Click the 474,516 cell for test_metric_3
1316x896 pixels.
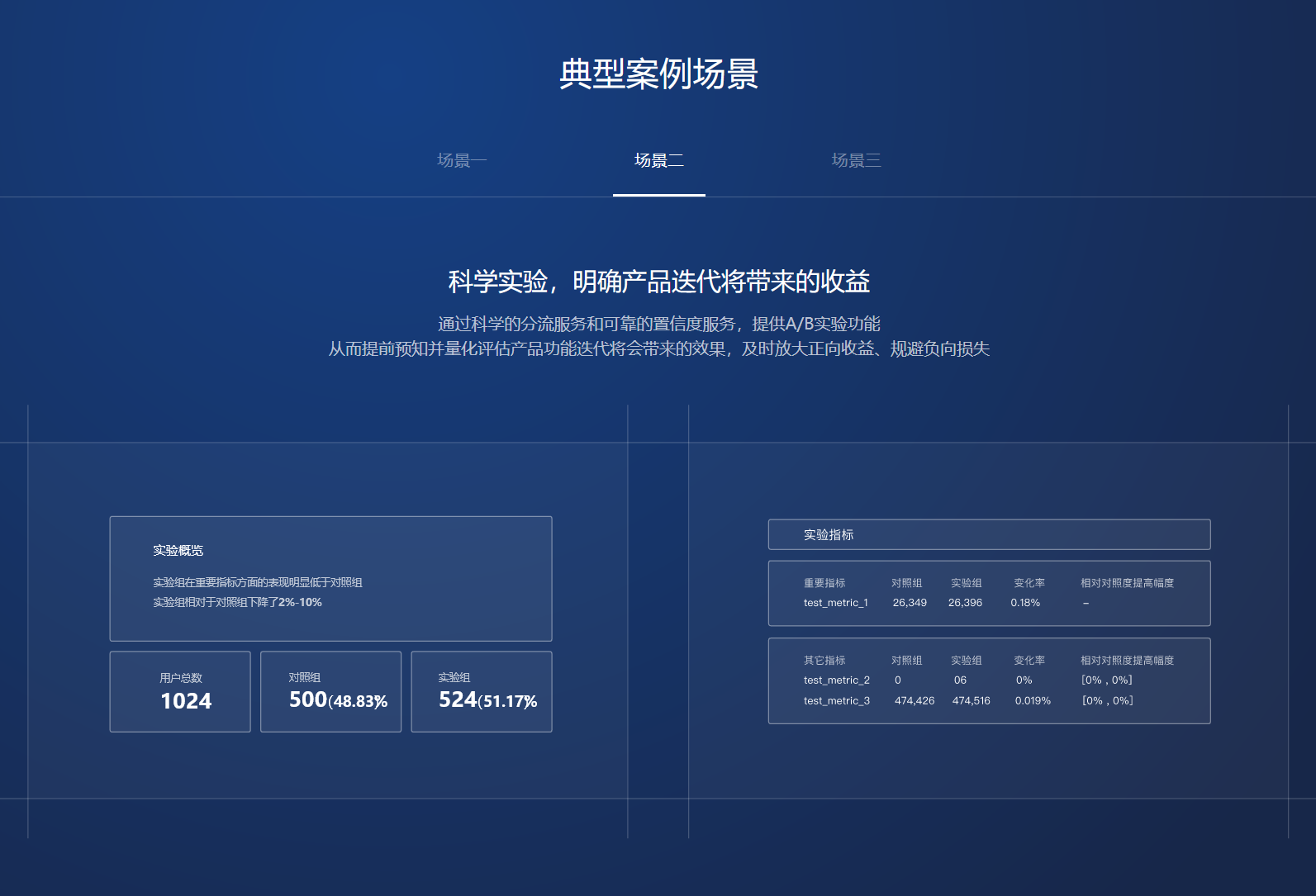tap(971, 701)
